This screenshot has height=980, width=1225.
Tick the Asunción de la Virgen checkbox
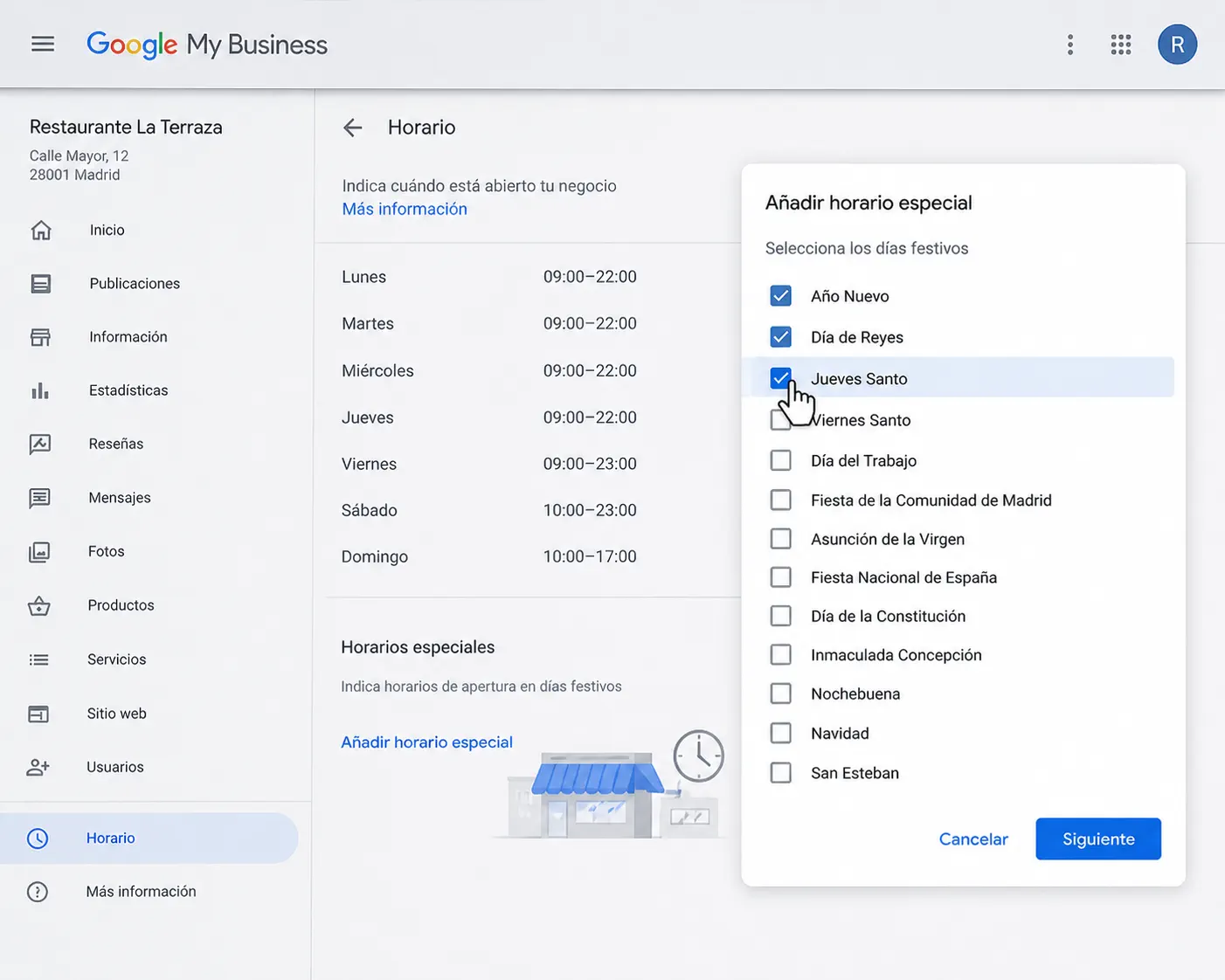click(x=781, y=539)
